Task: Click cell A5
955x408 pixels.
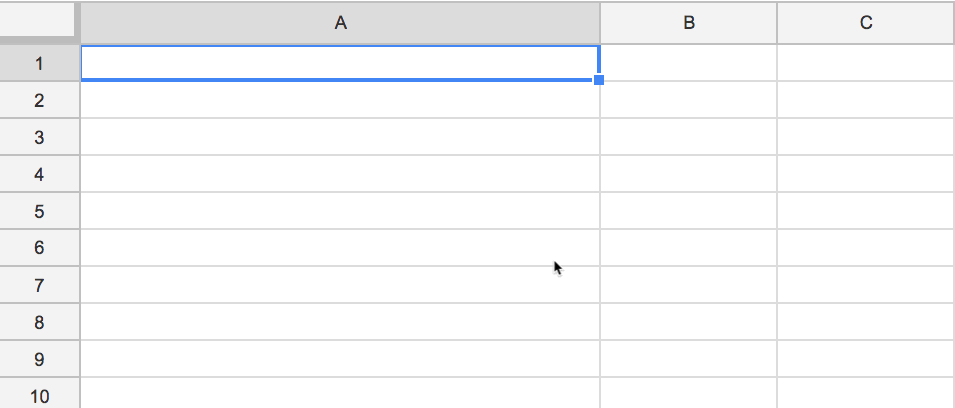Action: point(340,212)
